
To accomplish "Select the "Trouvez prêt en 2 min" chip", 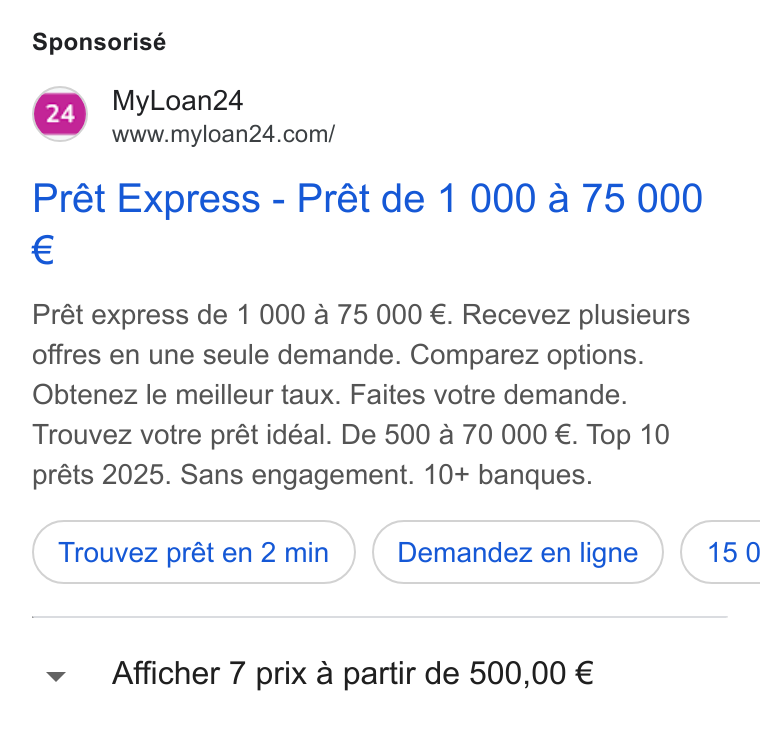I will tap(193, 552).
